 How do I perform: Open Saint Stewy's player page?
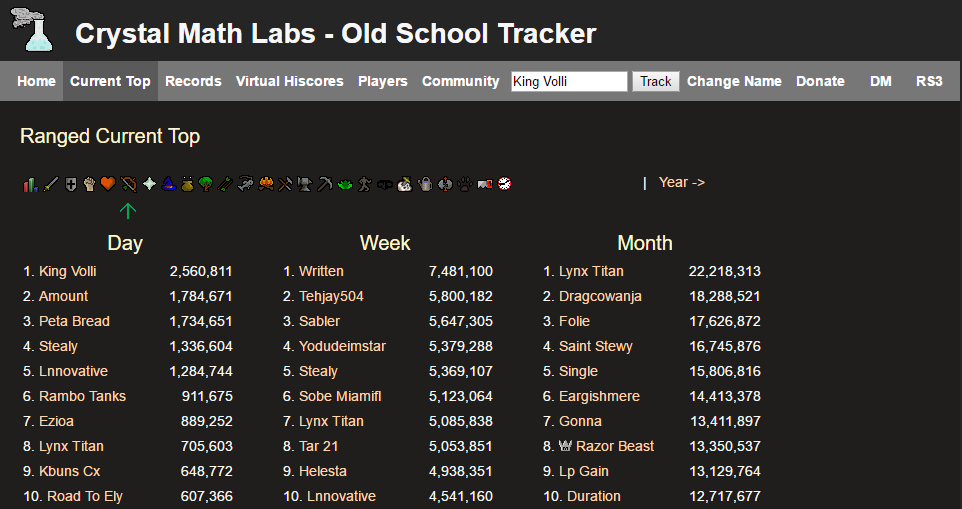596,346
